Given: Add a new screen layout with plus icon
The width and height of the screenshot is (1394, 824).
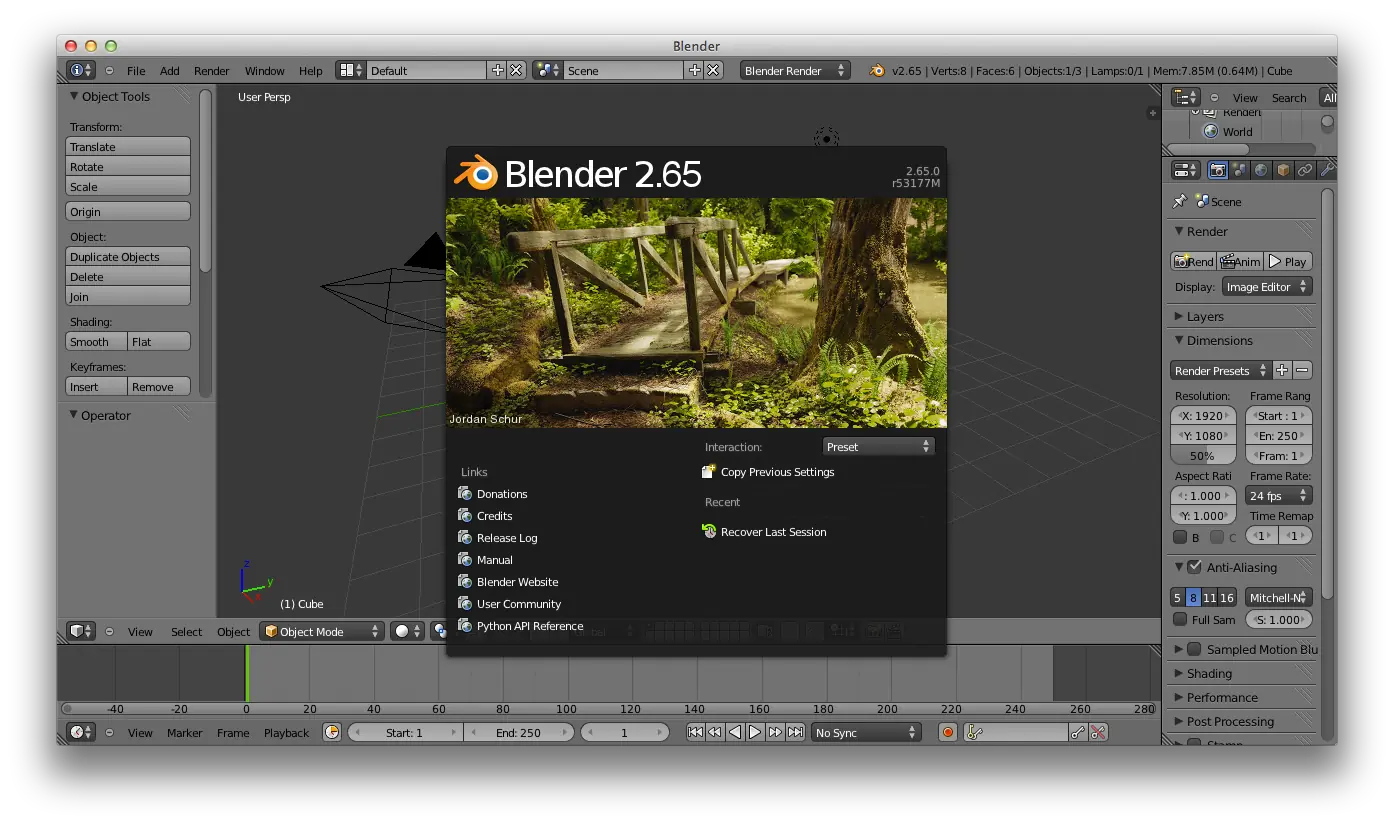Looking at the screenshot, I should (x=498, y=71).
